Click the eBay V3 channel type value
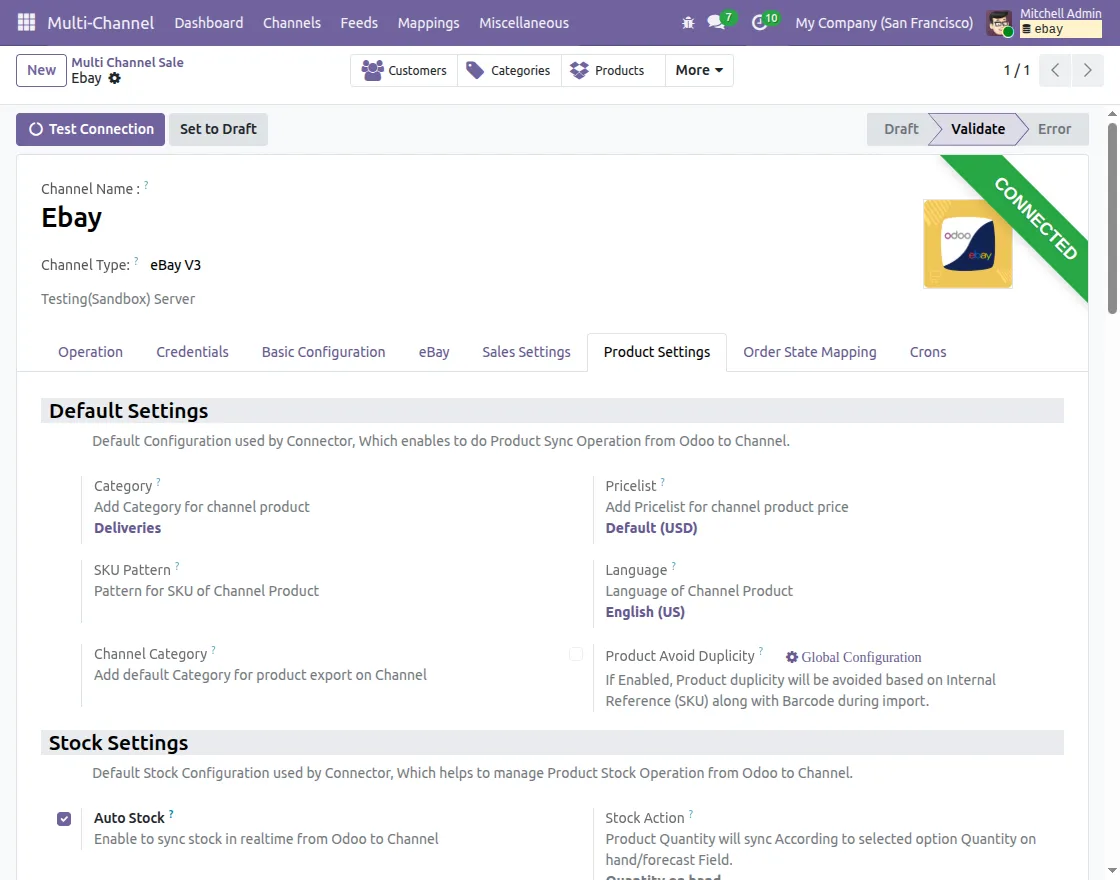This screenshot has height=880, width=1120. pyautogui.click(x=175, y=265)
